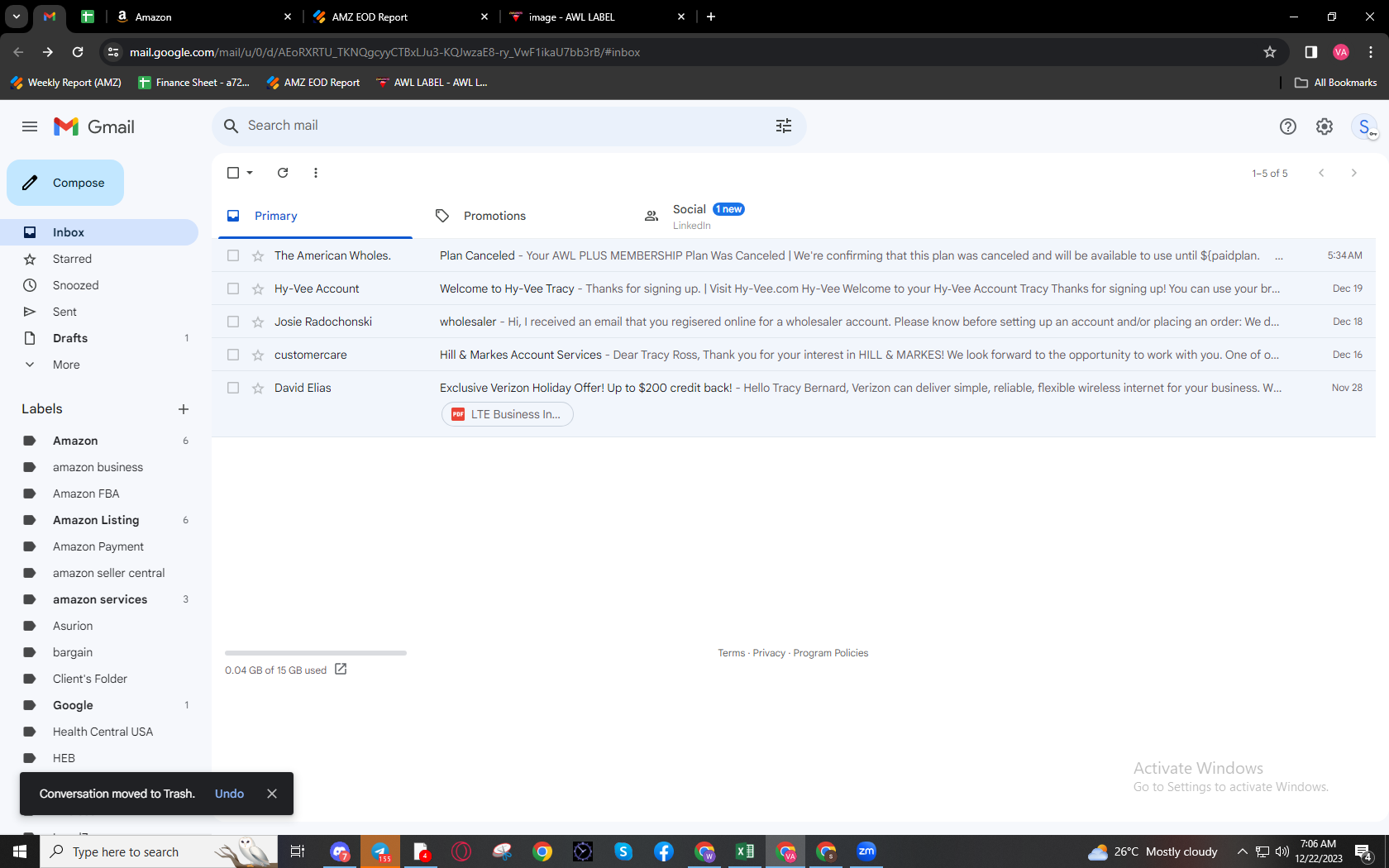This screenshot has height=868, width=1389.
Task: Open the More options three-dot menu above inbox
Action: 316,173
